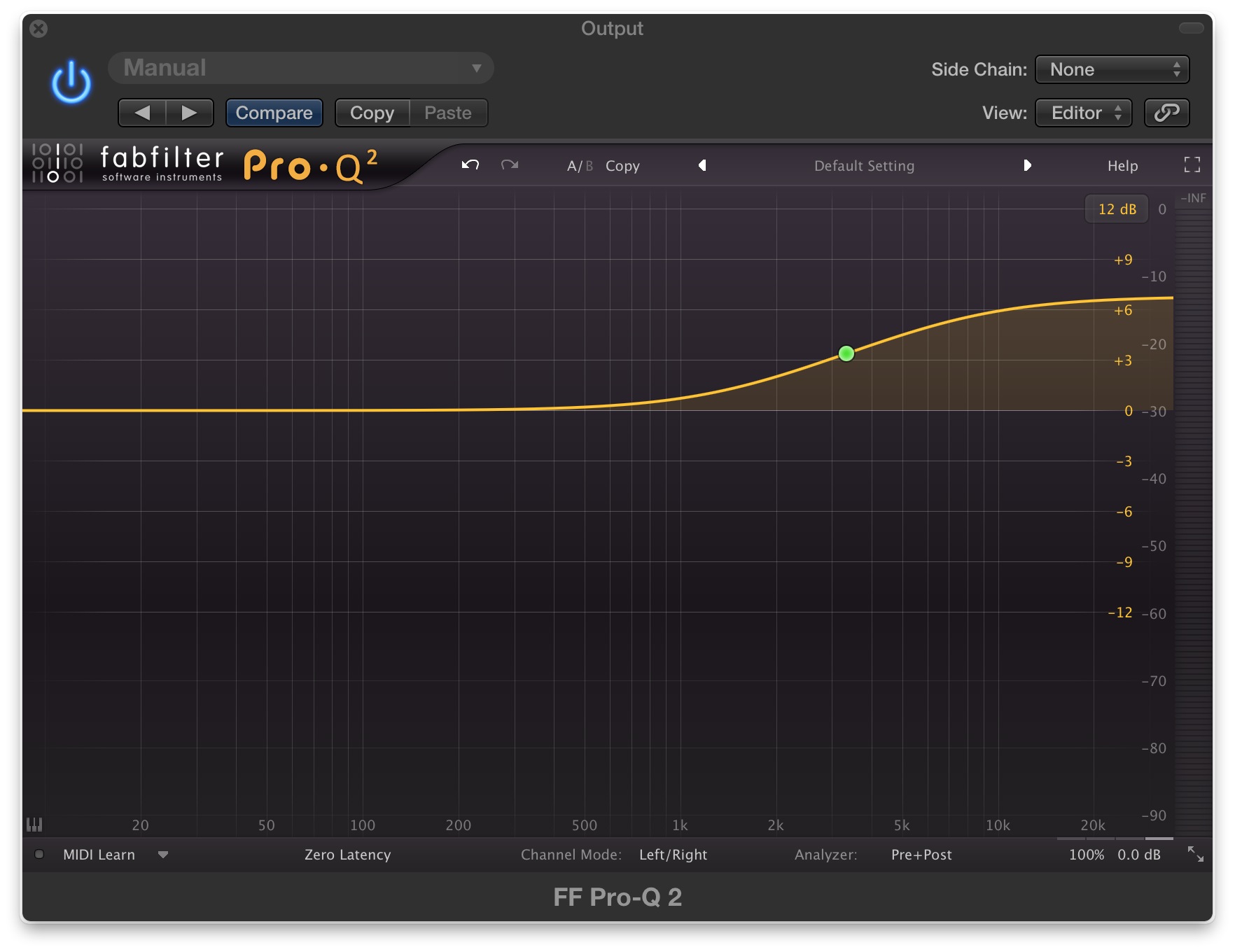This screenshot has height=952, width=1235.
Task: Click the redo arrow icon
Action: point(510,165)
